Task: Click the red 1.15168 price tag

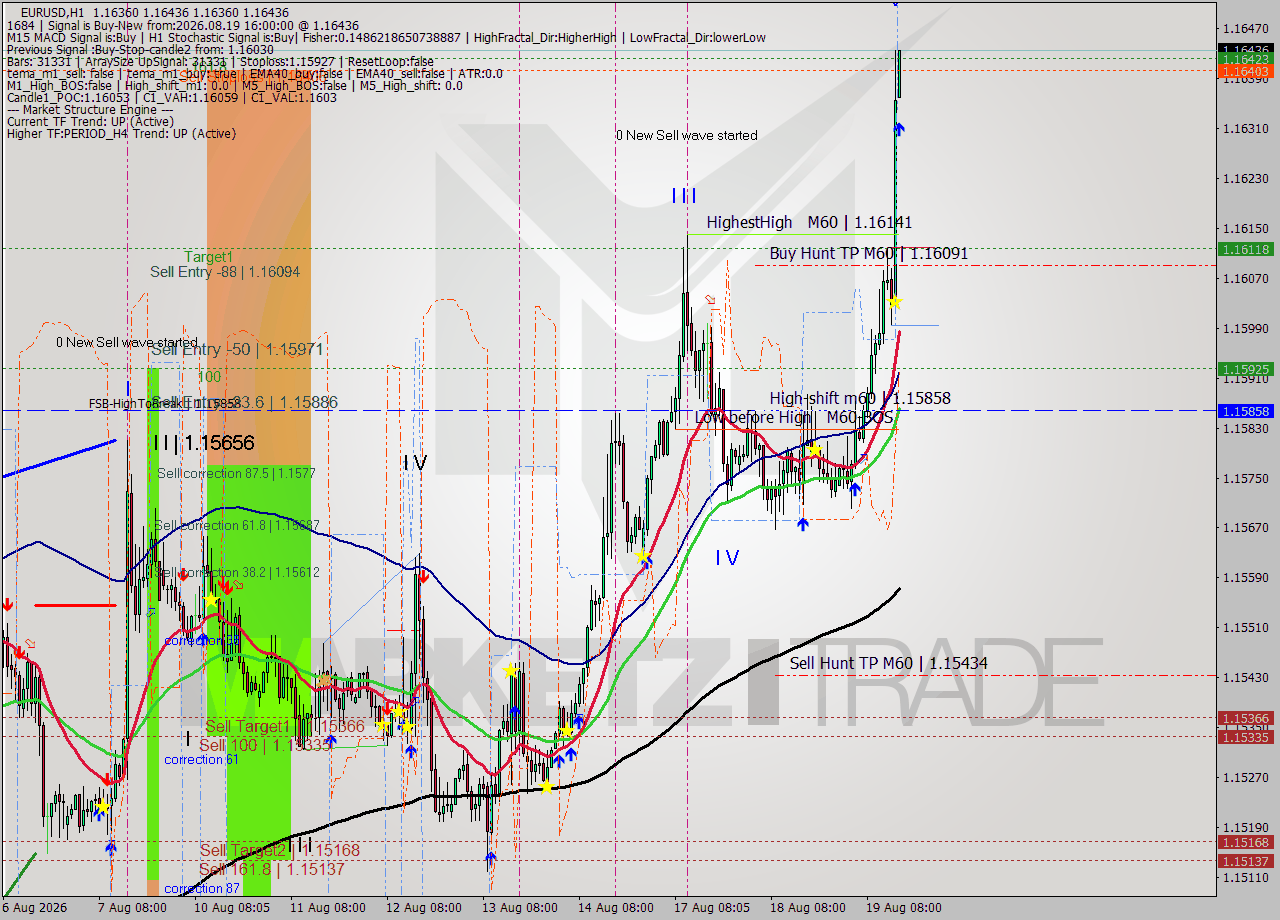Action: pos(1244,842)
